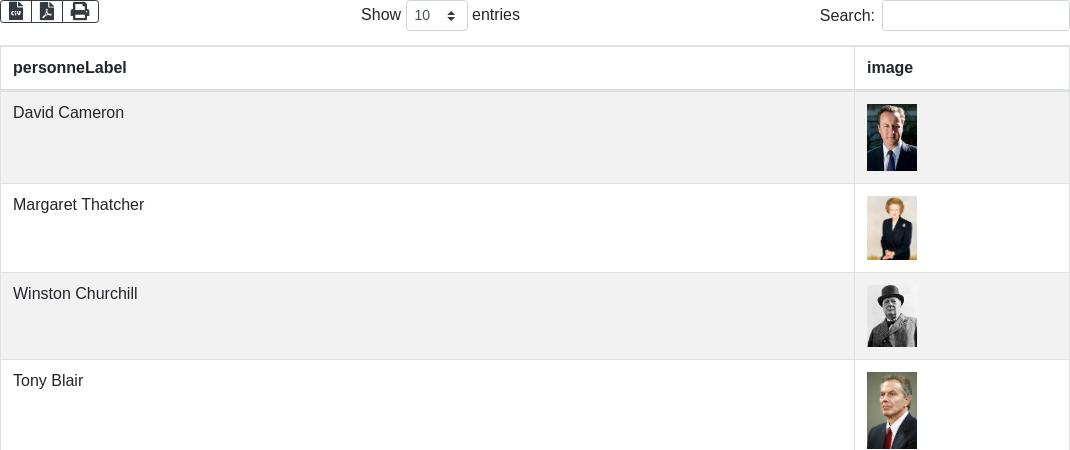Click empty space in Winston Churchill's image cell
The height and width of the screenshot is (450, 1070).
point(990,316)
